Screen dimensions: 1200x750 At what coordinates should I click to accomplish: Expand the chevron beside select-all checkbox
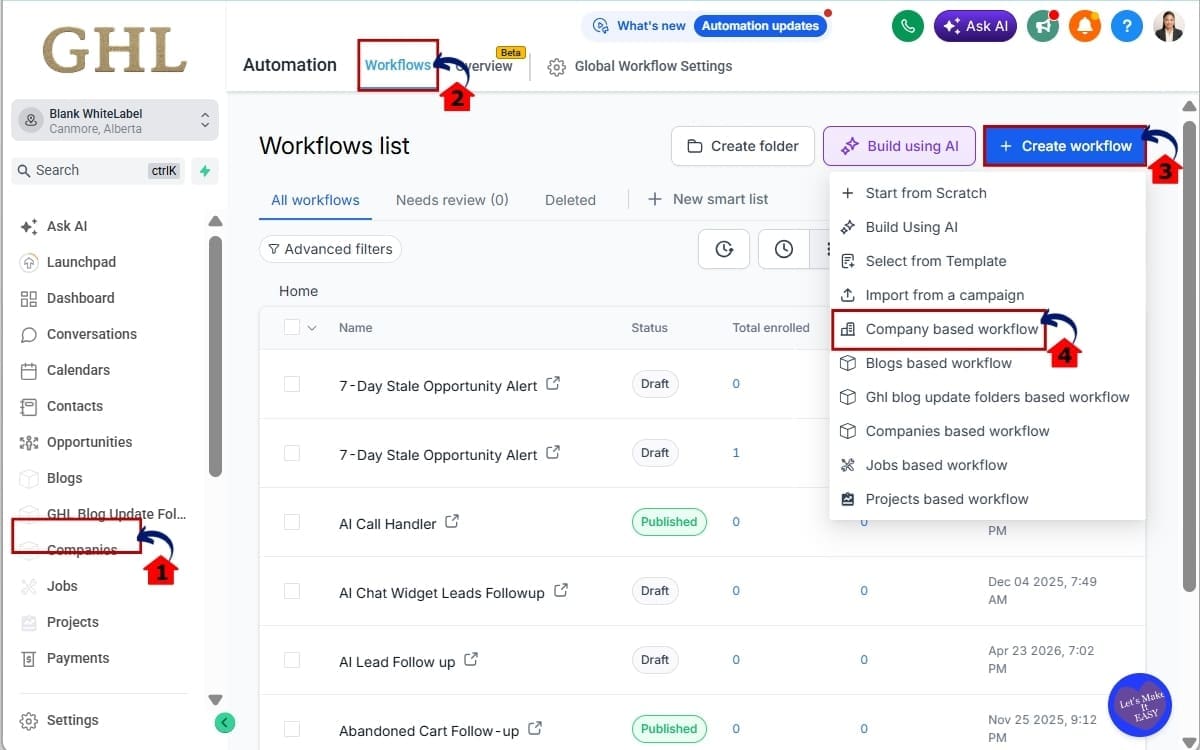click(312, 327)
